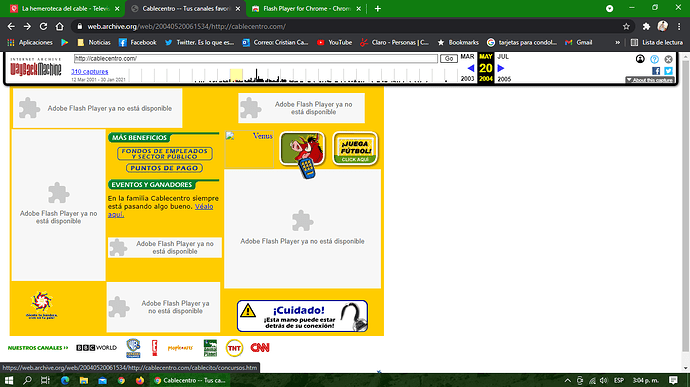Click the highlighted 2004 timeline sparkline
The image size is (690, 387).
236,75
